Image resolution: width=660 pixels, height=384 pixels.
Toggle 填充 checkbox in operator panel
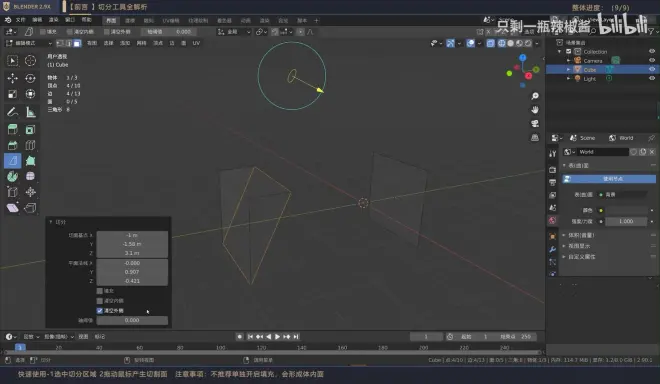100,291
